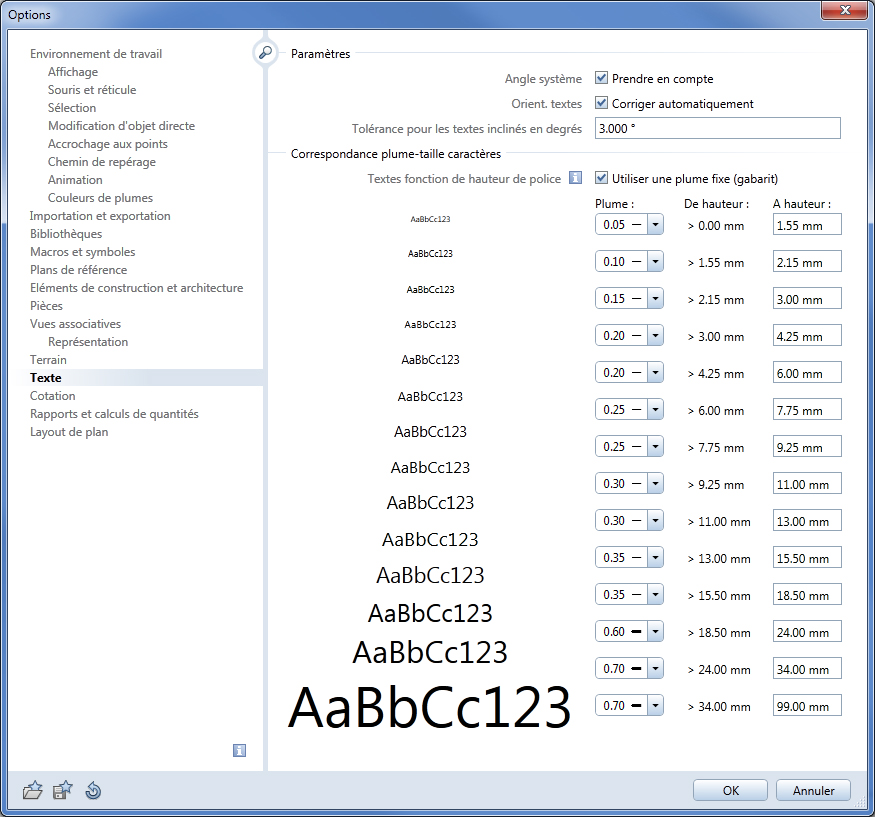The image size is (875, 817).
Task: Select Terrain category
Action: point(48,359)
